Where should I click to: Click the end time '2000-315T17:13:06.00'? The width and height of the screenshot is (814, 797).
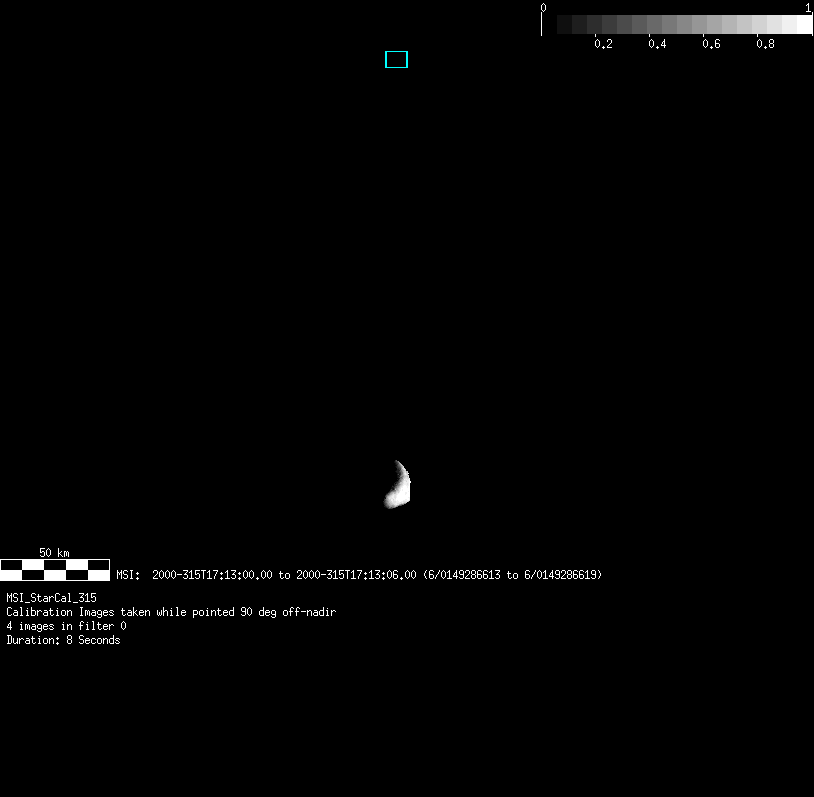pos(356,575)
